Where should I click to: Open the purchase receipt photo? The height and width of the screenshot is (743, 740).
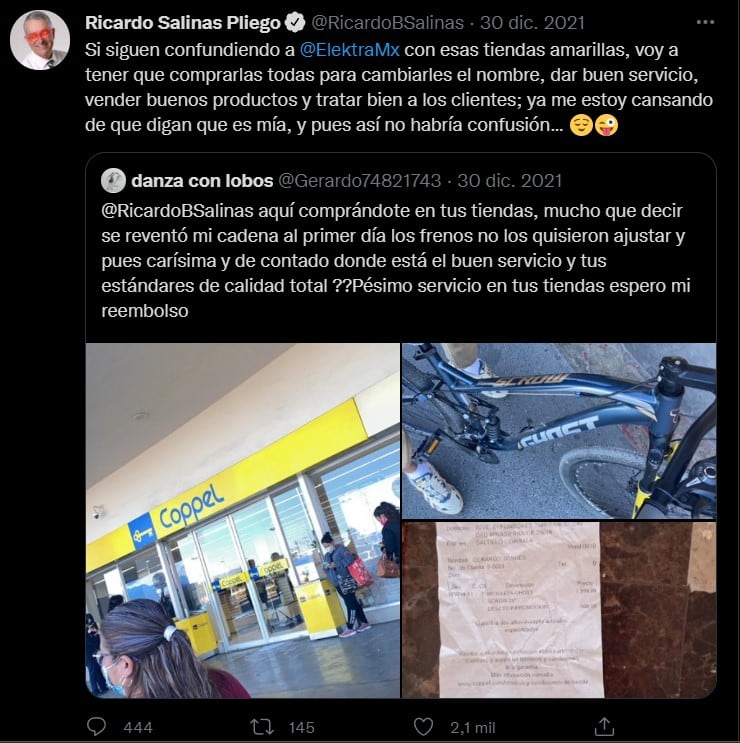559,610
